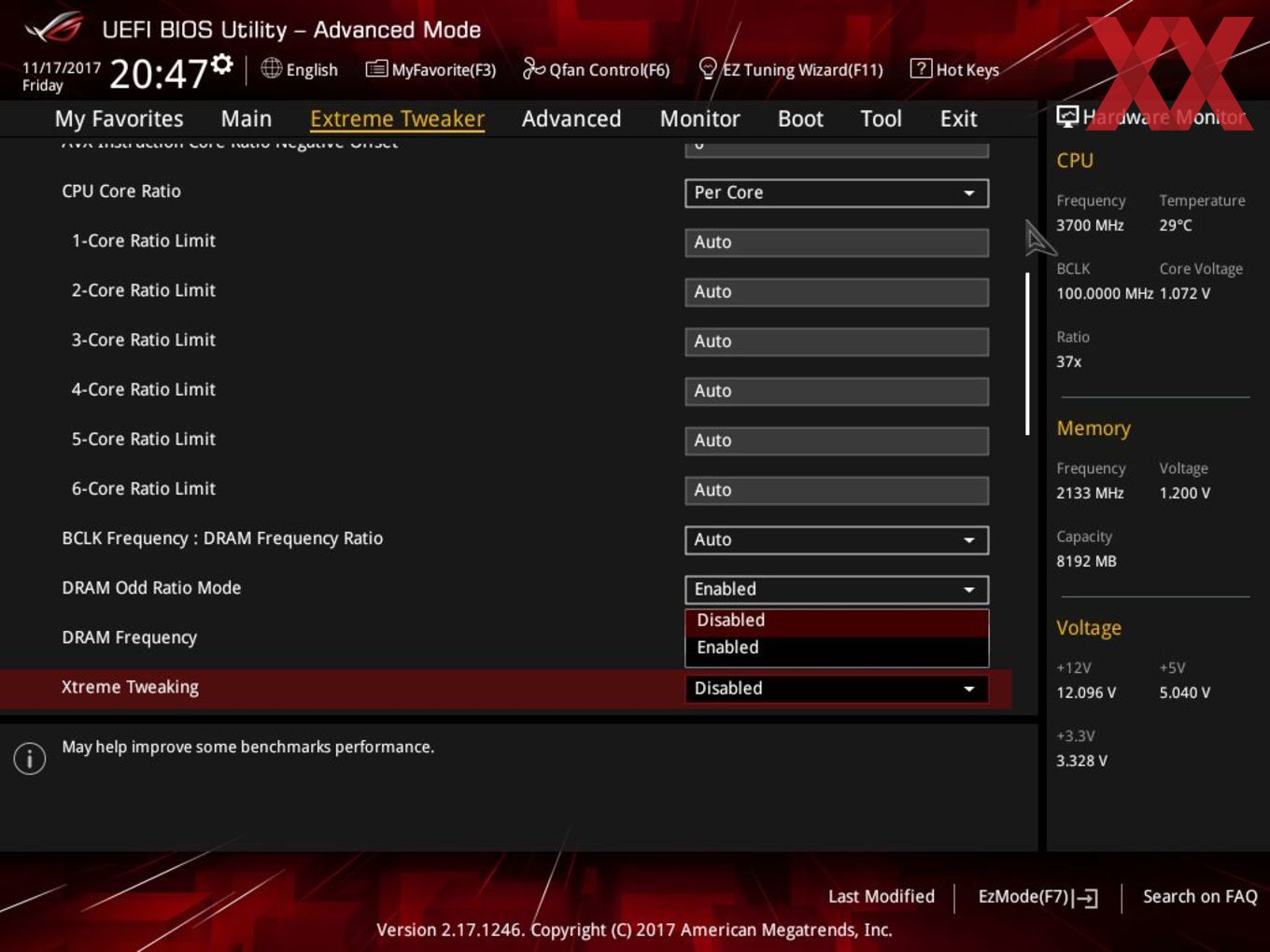
Task: Click the EZ Tuning Wizard bulb icon
Action: pos(708,68)
